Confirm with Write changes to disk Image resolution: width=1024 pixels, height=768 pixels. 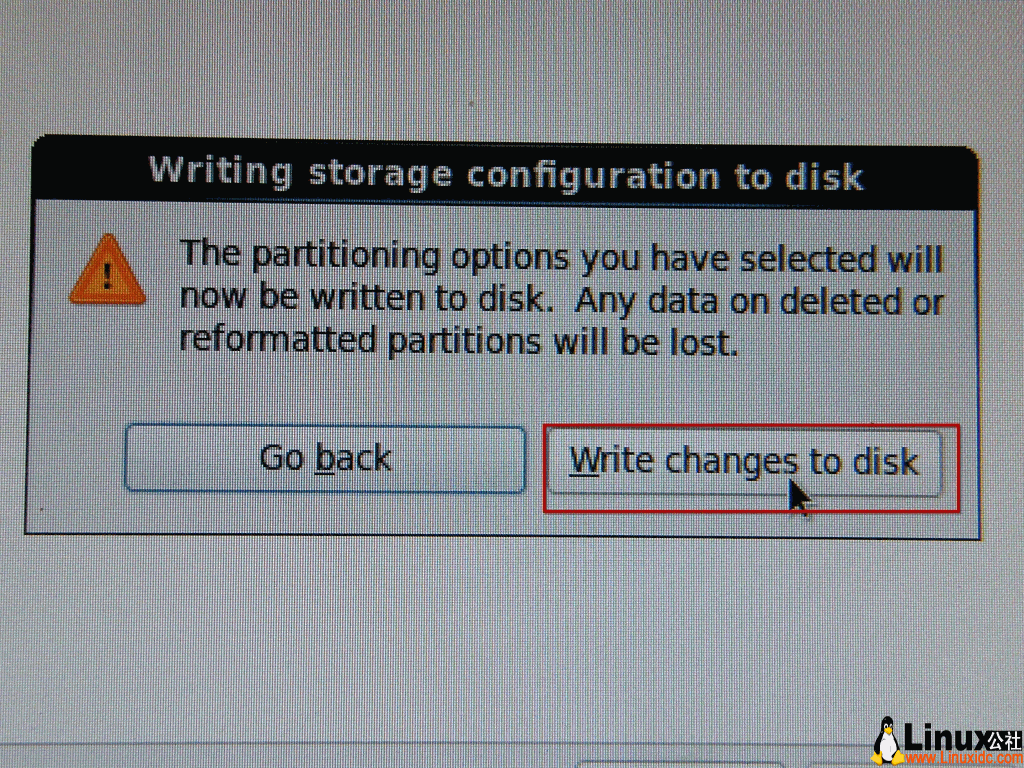[743, 462]
